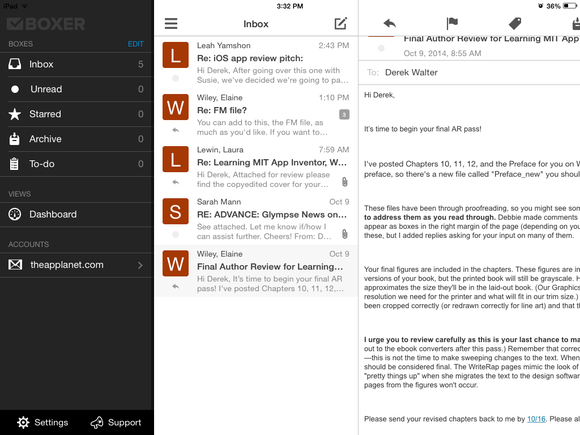The width and height of the screenshot is (580, 435).
Task: Click the Oct 9, 2014, 8:55 AM timestamp
Action: (442, 53)
